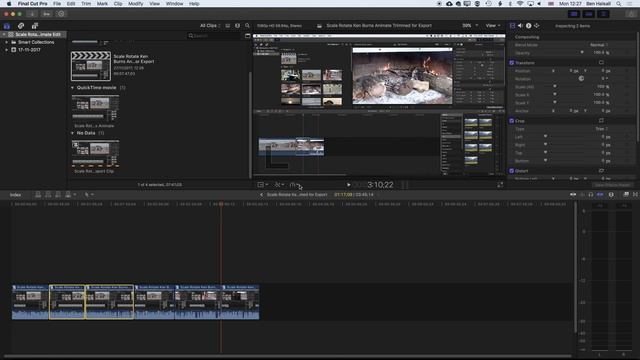640x360 pixels.
Task: Open the Video inspector tab icon
Action: tap(512, 26)
